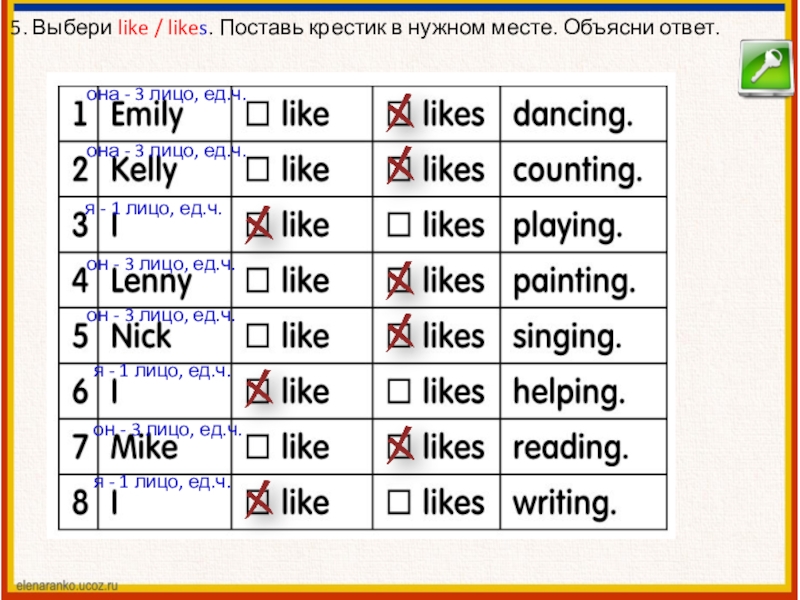Select the name 'Kelly' in row 2
This screenshot has width=800, height=600.
[144, 171]
